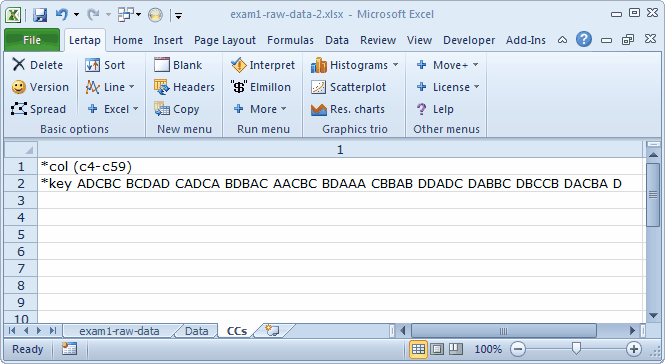This screenshot has height=364, width=665.
Task: Click the Delete icon in Basic options
Action: point(19,64)
